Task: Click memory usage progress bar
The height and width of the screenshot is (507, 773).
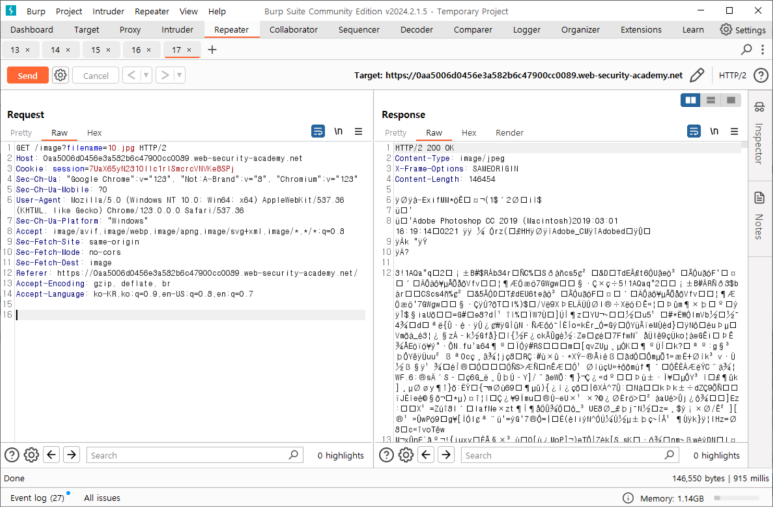Action: coord(738,498)
